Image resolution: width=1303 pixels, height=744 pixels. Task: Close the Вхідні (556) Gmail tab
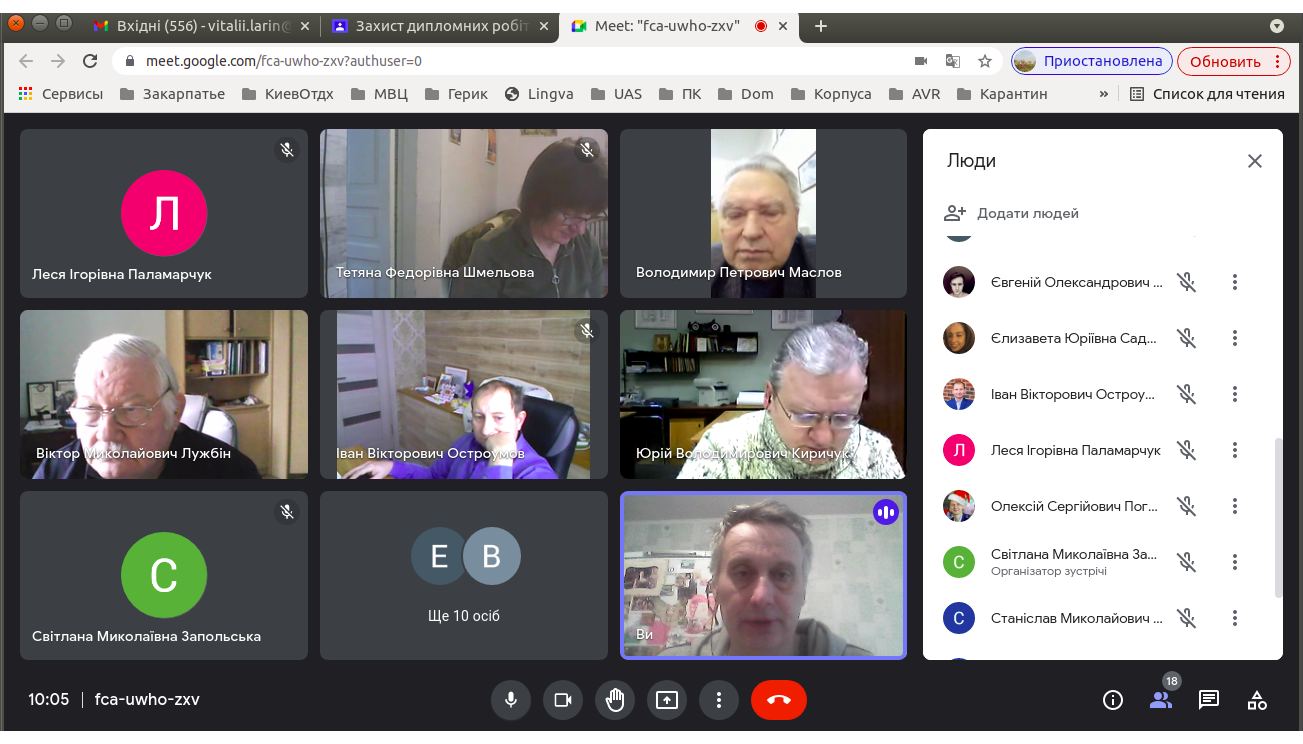305,26
